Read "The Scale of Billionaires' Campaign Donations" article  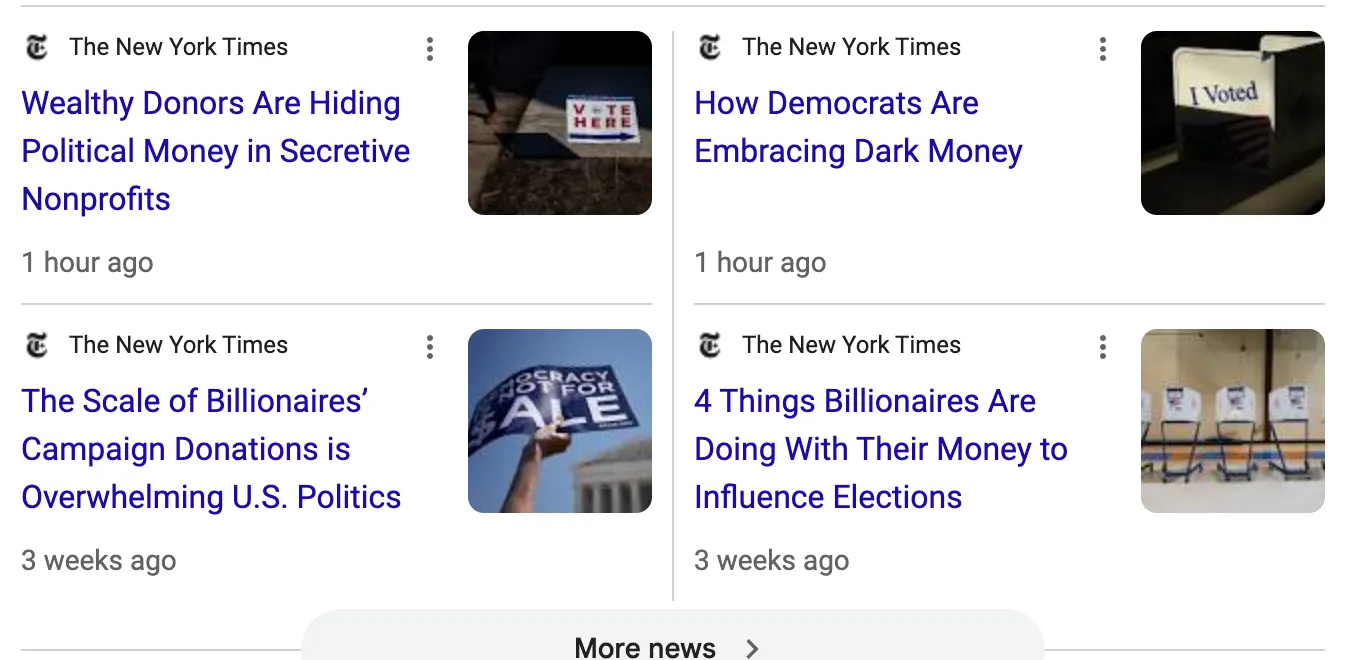(211, 449)
